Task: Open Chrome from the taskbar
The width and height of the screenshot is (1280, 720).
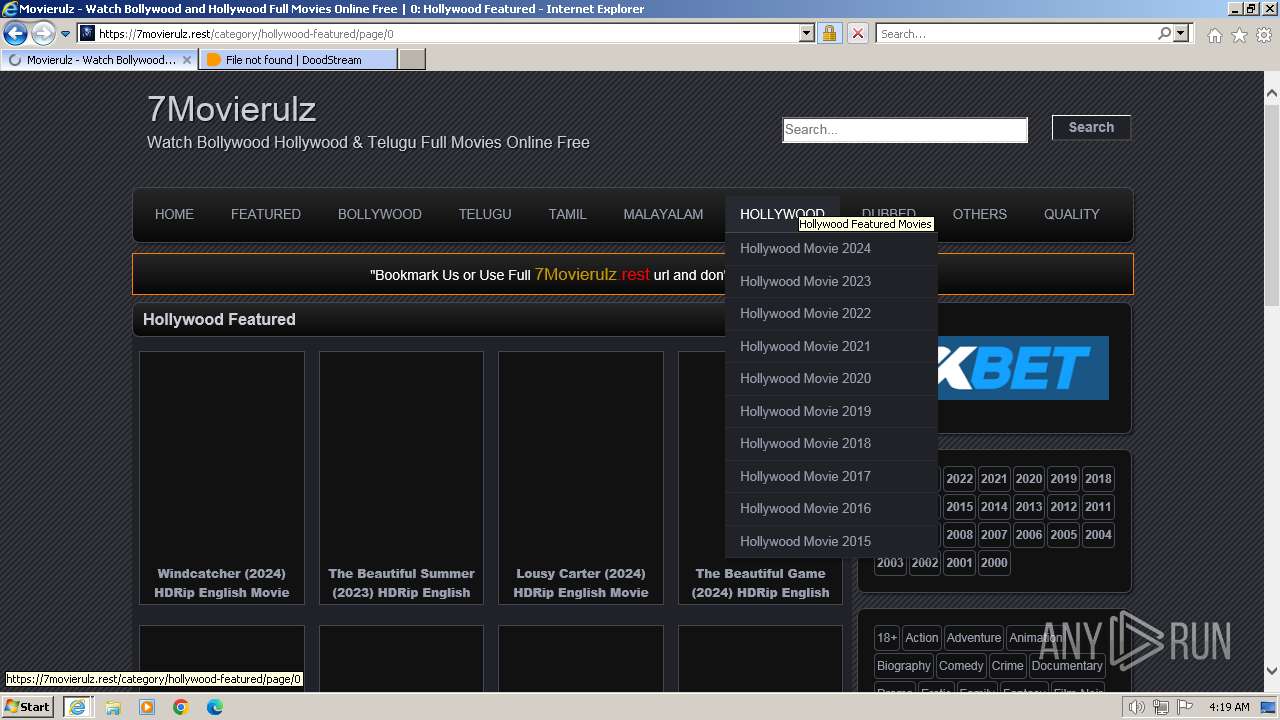Action: coord(181,707)
